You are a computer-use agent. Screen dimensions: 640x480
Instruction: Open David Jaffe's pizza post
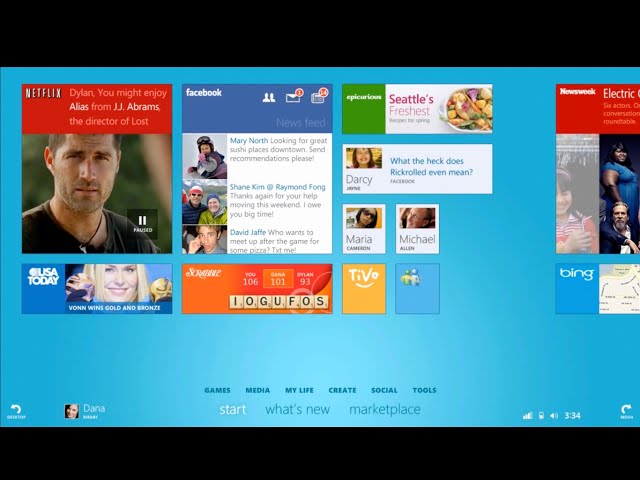click(x=274, y=241)
